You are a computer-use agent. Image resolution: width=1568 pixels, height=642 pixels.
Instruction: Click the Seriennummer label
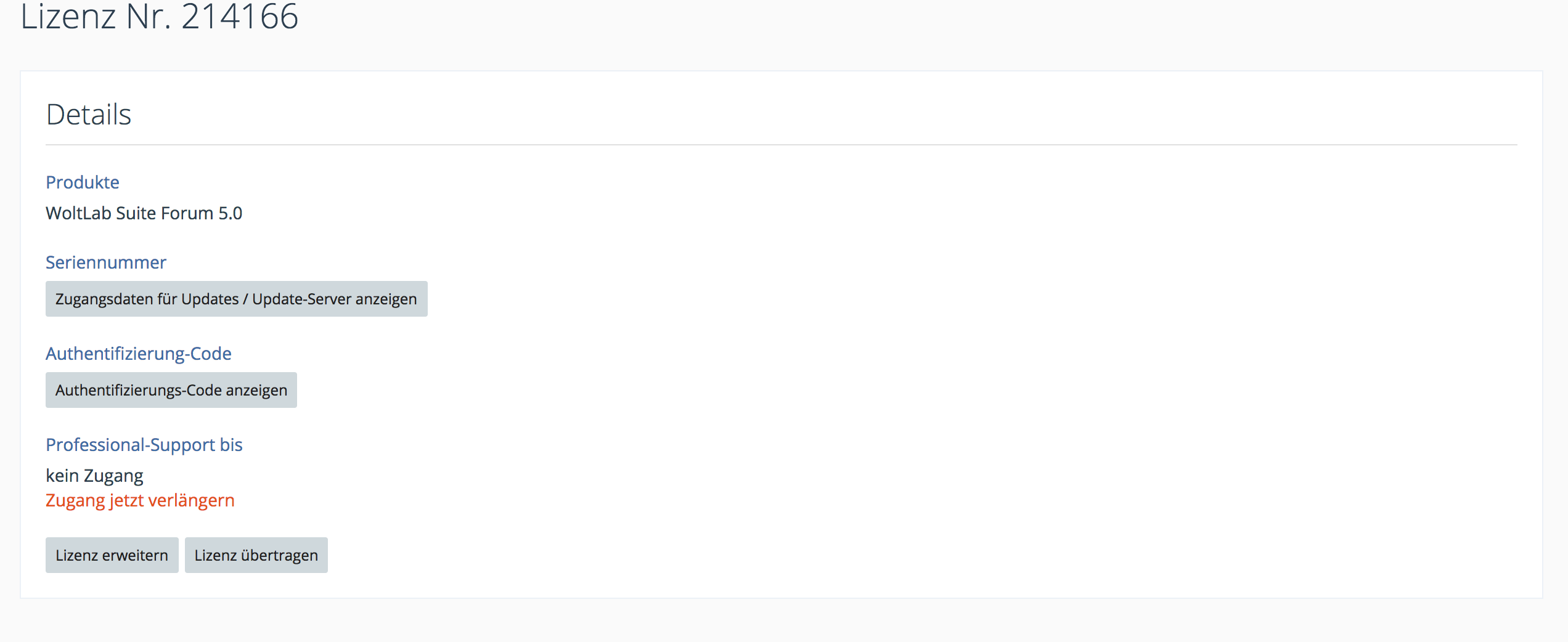(106, 262)
